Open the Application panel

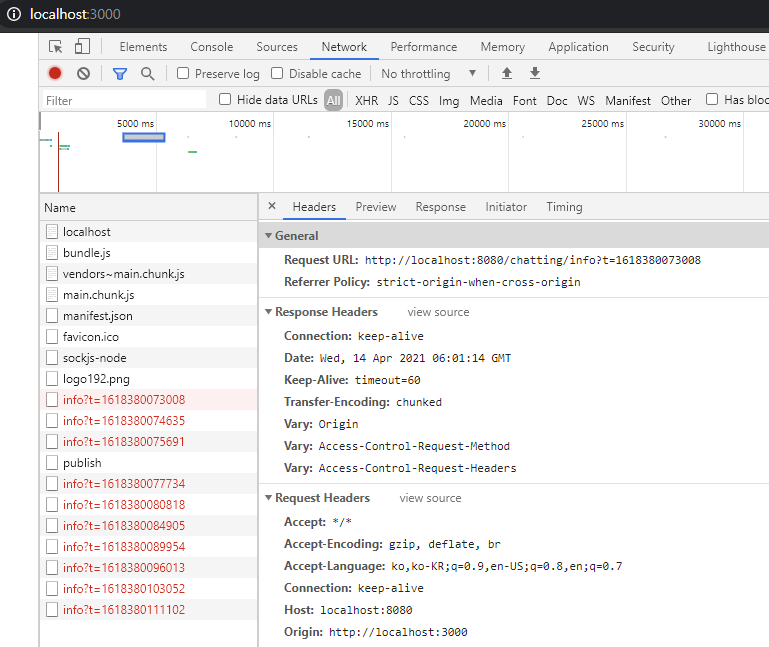pyautogui.click(x=578, y=47)
